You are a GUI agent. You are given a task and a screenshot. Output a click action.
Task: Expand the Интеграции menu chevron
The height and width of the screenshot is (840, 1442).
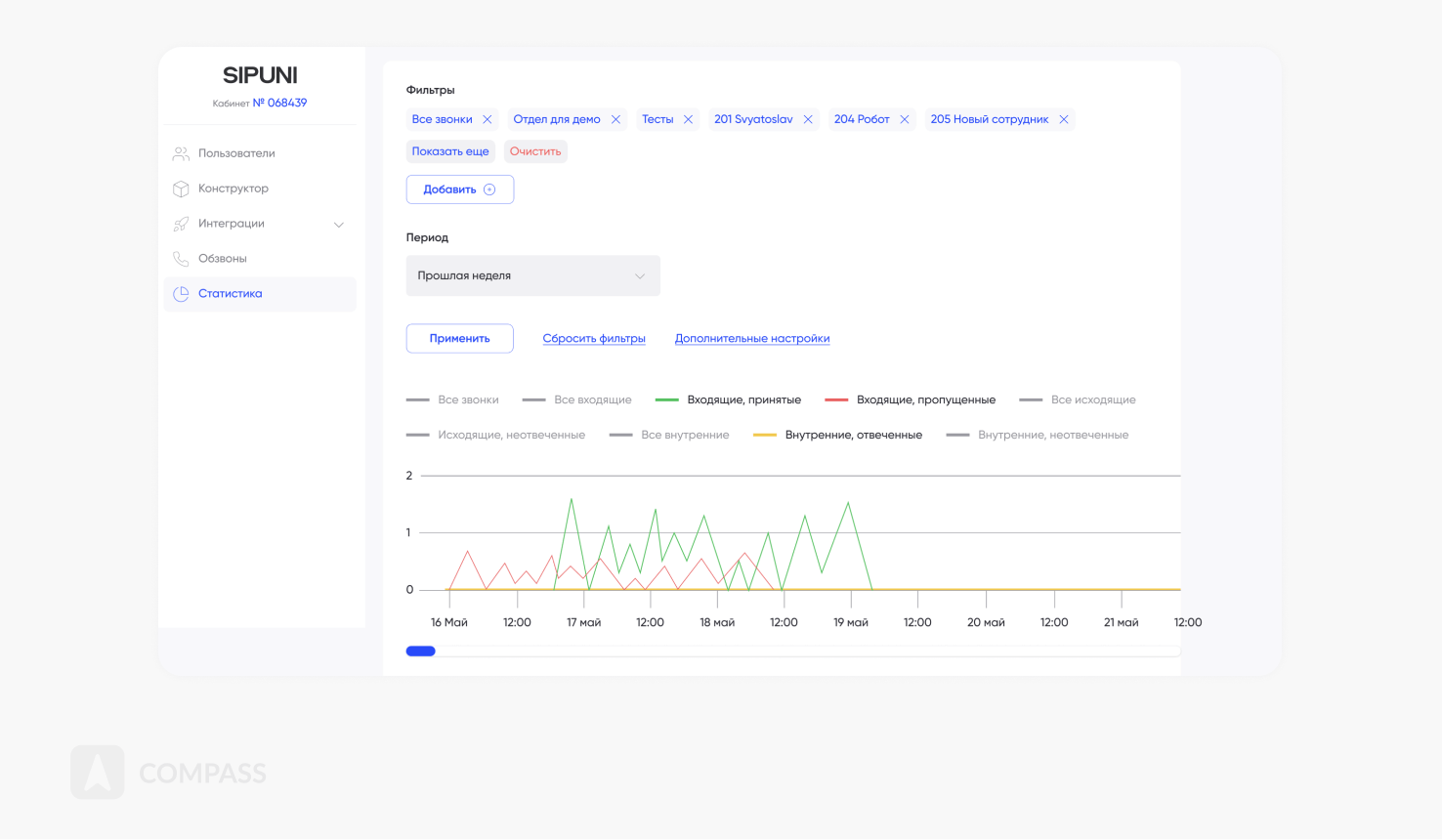pos(339,225)
